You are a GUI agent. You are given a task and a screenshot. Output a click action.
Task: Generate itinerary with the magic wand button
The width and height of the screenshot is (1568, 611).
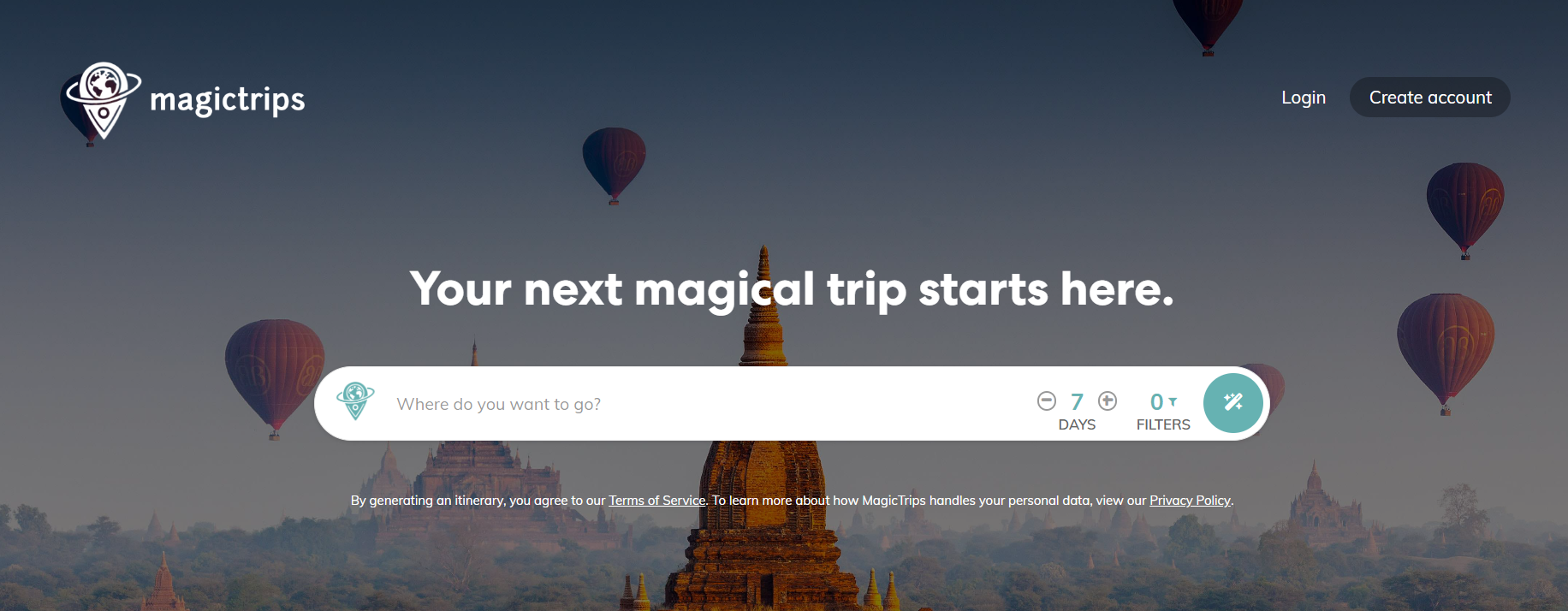click(x=1233, y=402)
